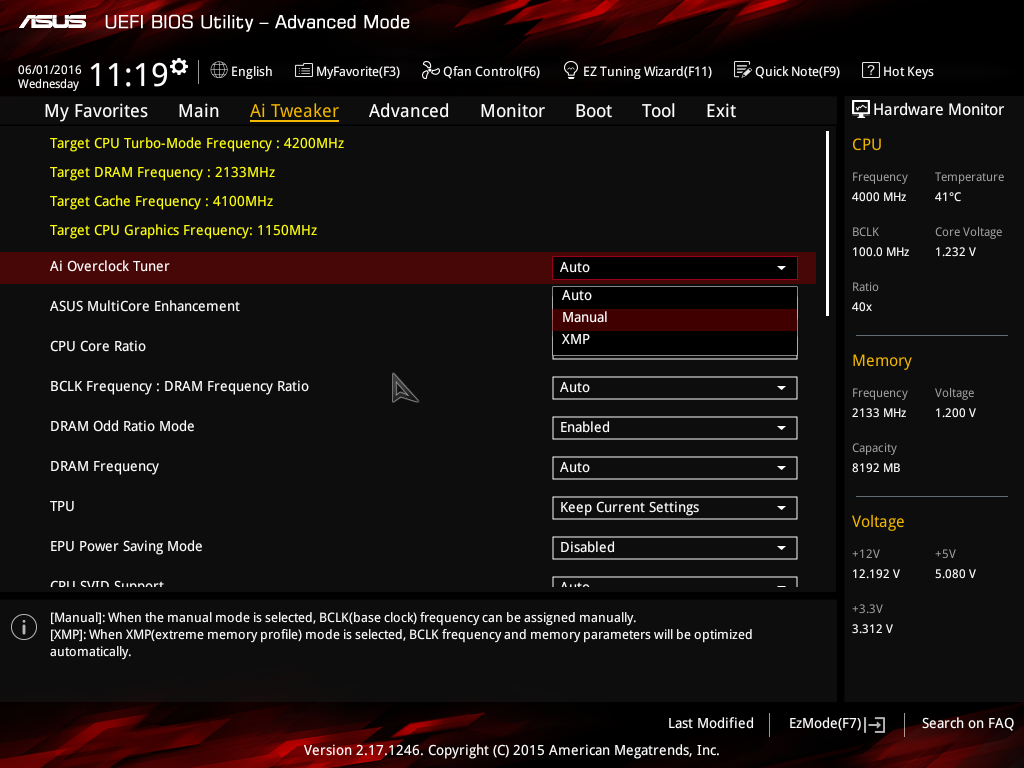Click the info icon beside help text
Screen dimensions: 1024x768
coord(24,627)
